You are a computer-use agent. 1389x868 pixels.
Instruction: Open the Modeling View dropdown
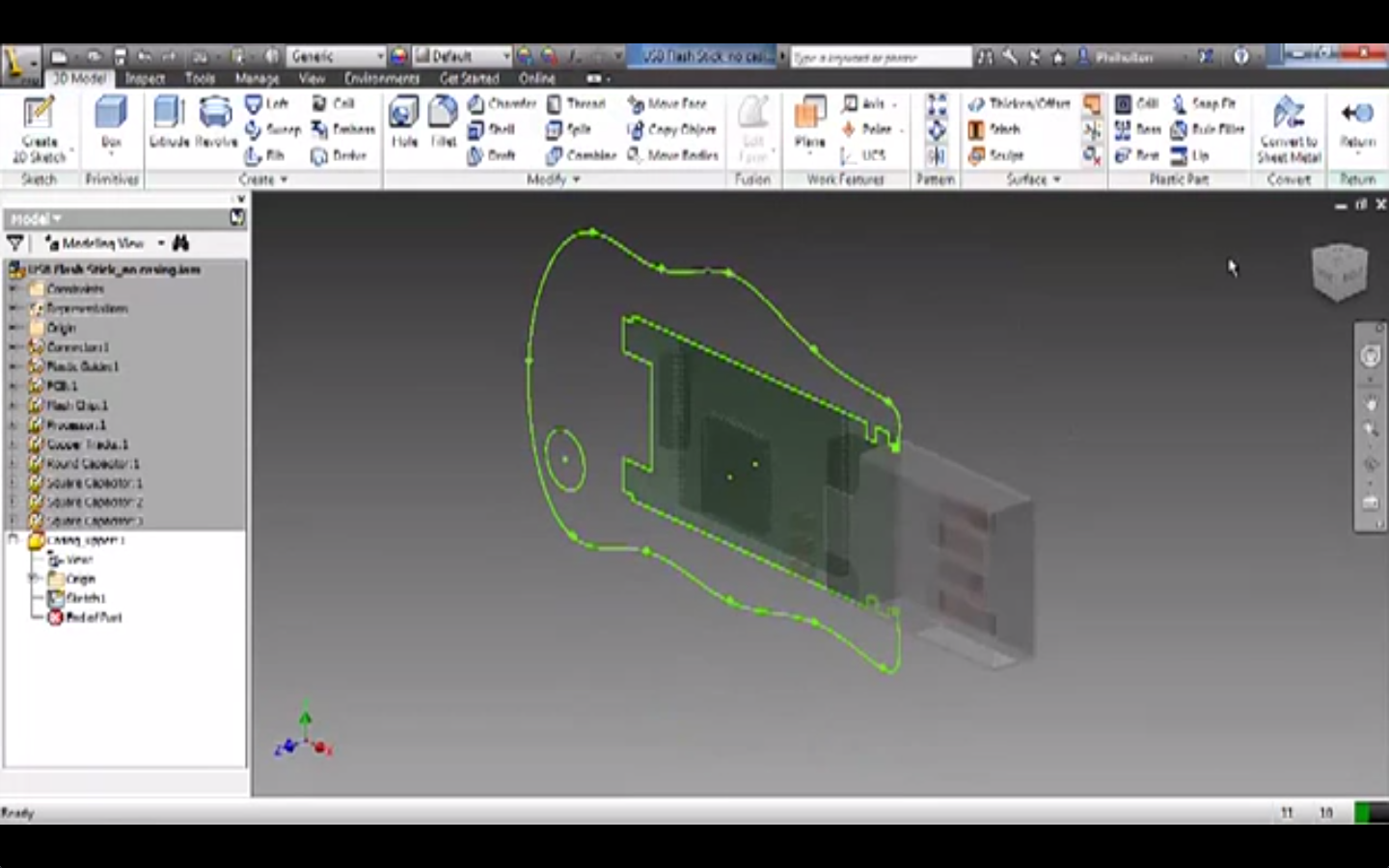(x=106, y=243)
